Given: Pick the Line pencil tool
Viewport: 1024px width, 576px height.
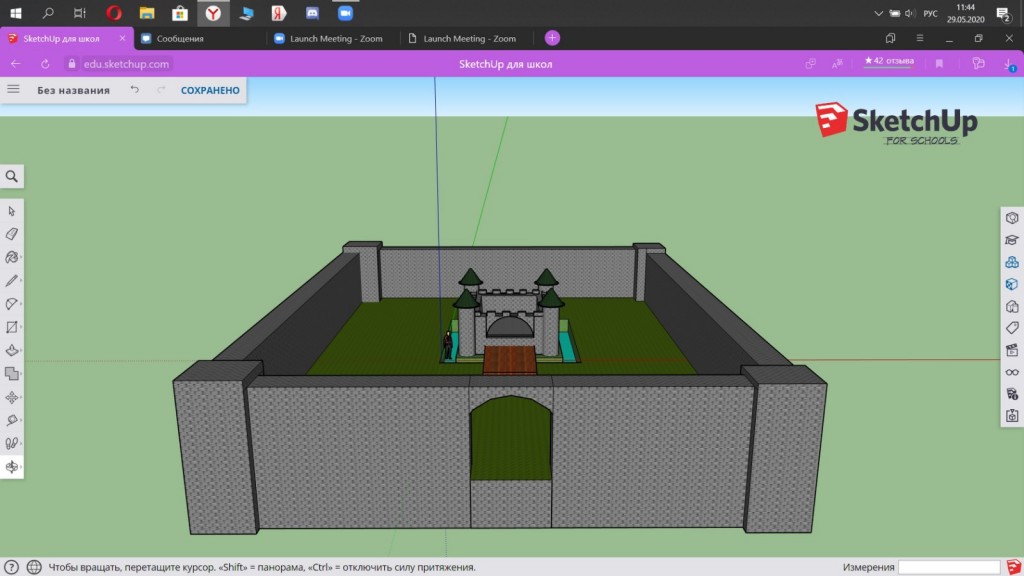Looking at the screenshot, I should coord(12,281).
